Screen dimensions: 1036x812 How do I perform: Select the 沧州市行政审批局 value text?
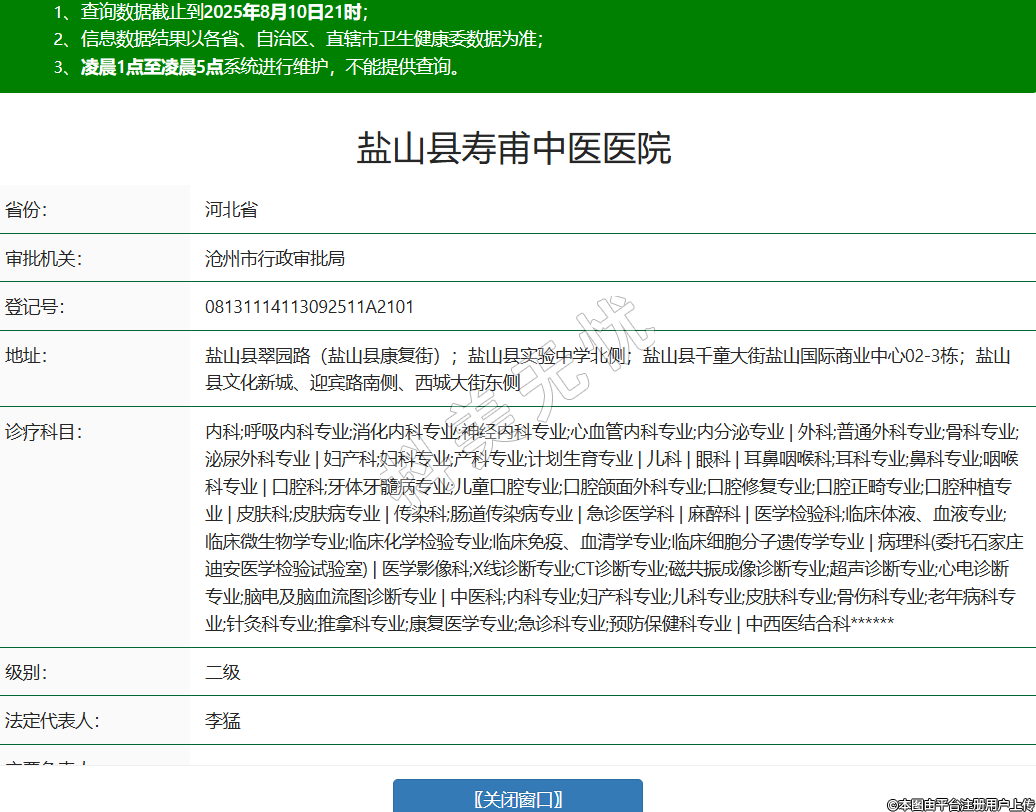point(275,258)
